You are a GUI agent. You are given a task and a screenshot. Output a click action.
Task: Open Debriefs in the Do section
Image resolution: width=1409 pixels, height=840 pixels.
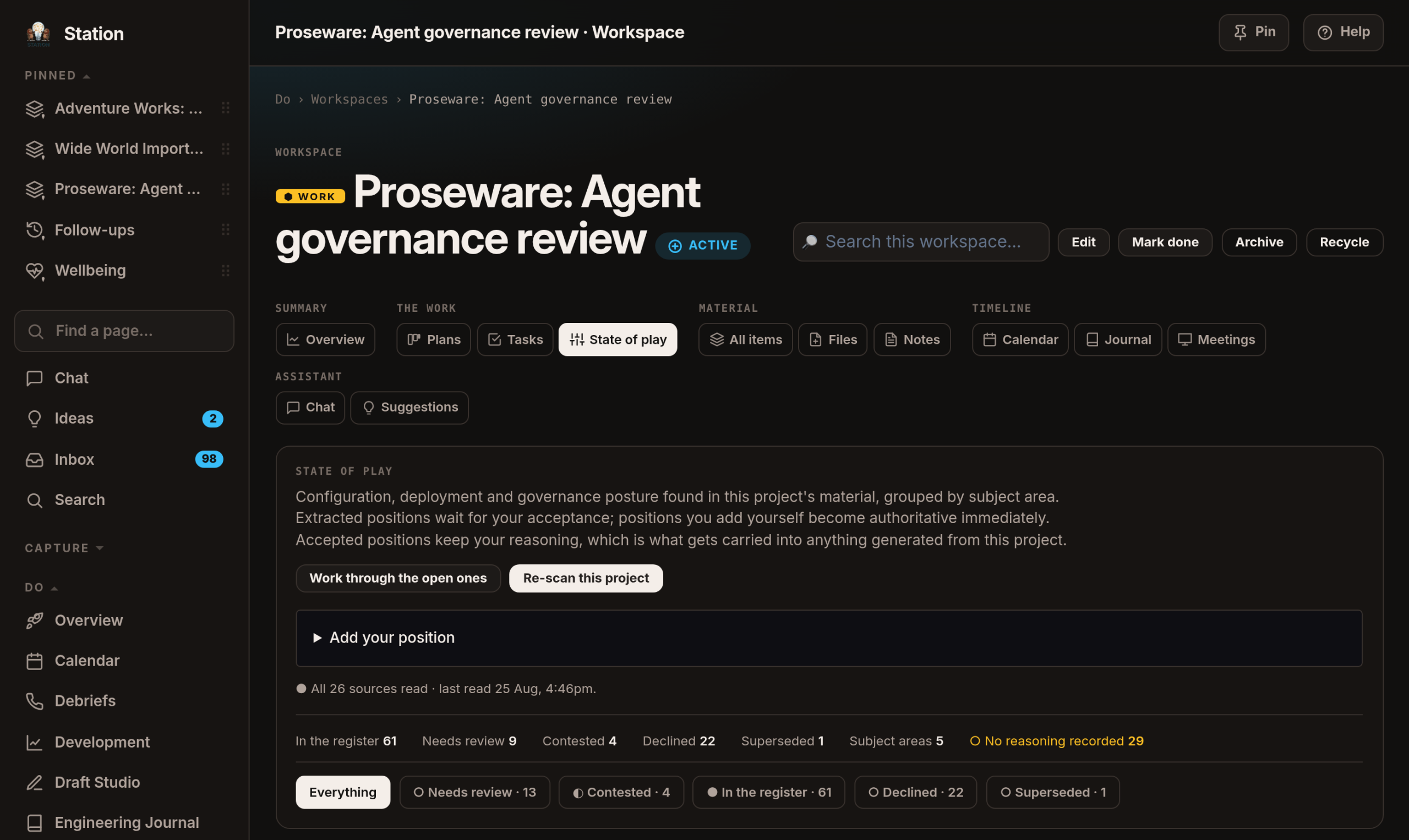(123, 700)
